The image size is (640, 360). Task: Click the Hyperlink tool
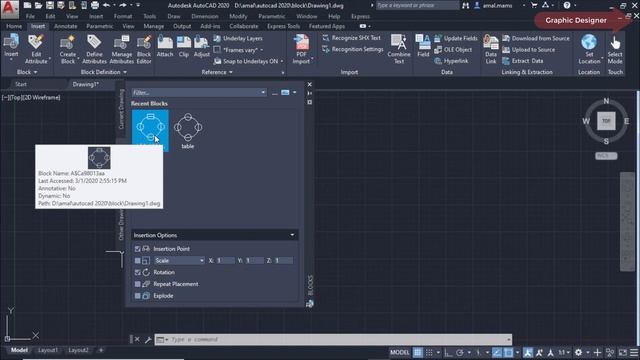pos(451,61)
